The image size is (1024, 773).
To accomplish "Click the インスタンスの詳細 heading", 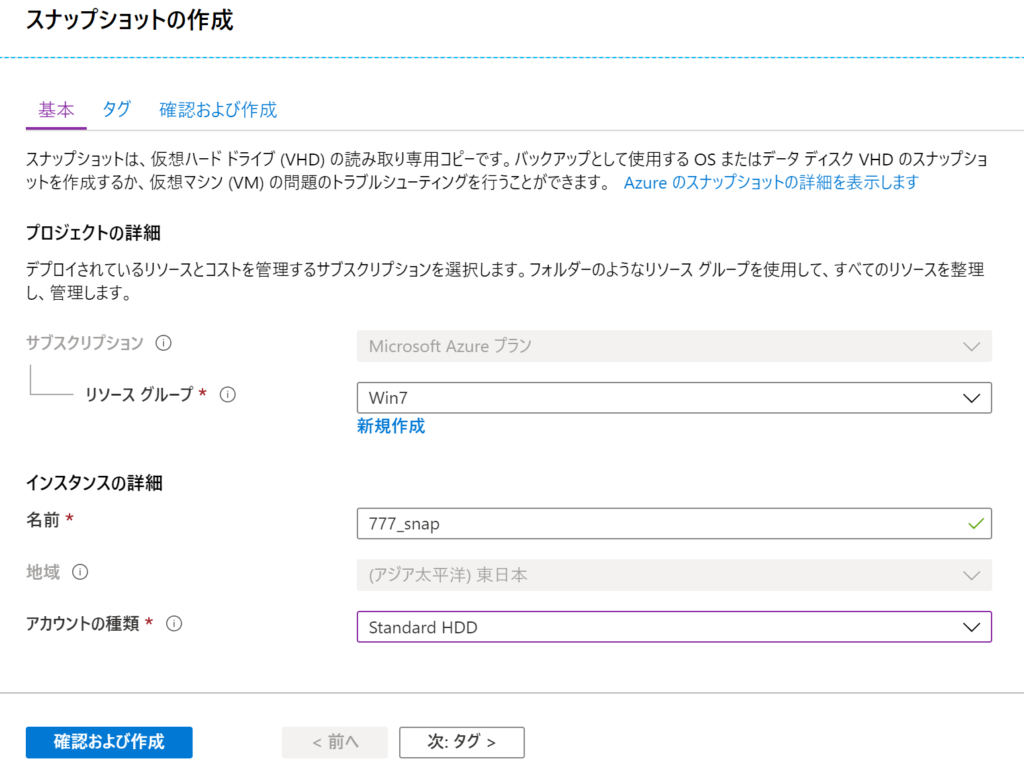I will pos(94,483).
